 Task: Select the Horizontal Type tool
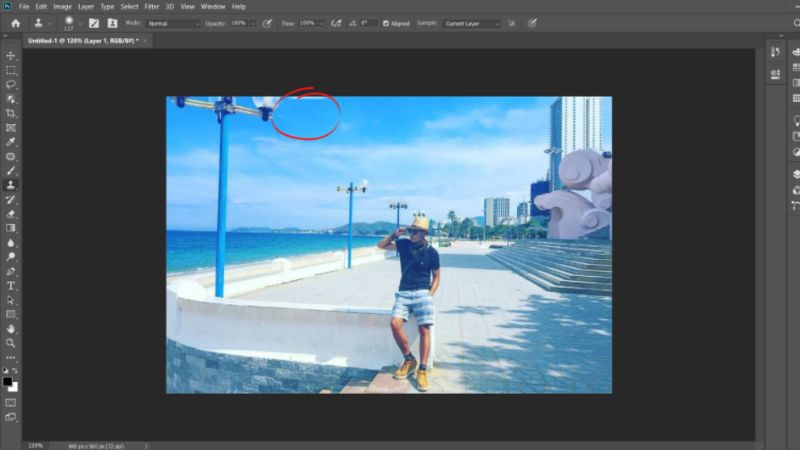[x=10, y=286]
